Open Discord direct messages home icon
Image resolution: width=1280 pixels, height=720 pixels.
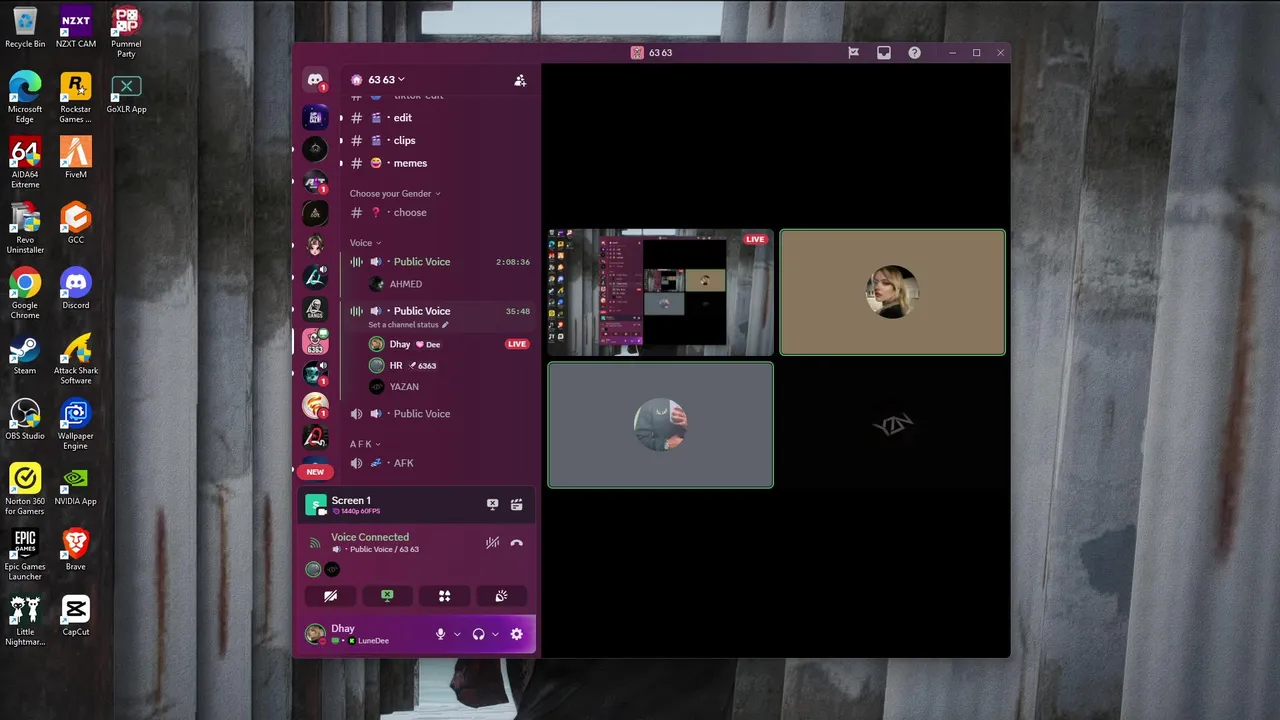(315, 80)
